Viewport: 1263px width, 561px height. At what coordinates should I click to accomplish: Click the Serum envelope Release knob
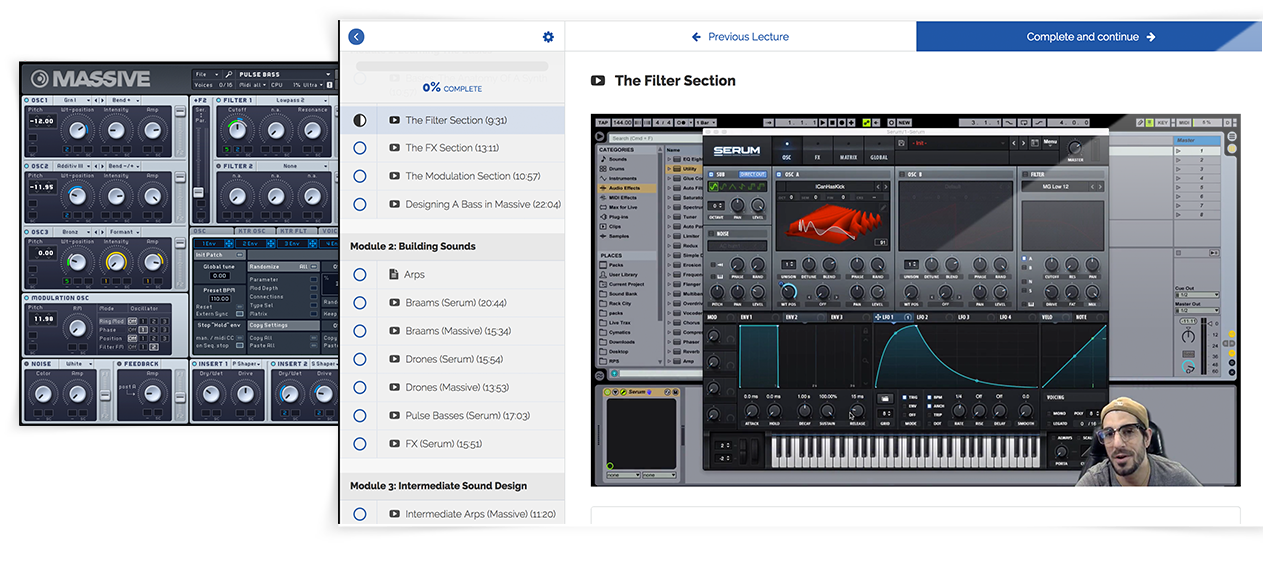coord(856,411)
